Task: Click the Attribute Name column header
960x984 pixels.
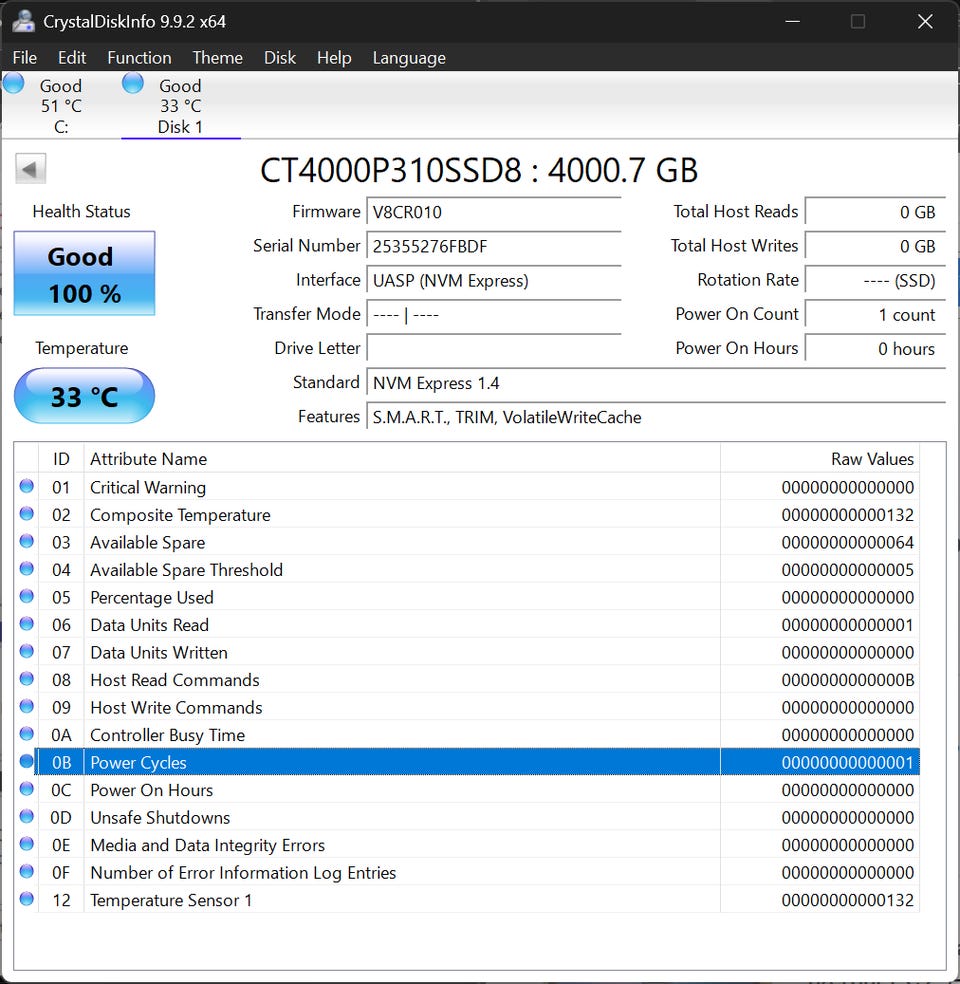Action: point(402,459)
